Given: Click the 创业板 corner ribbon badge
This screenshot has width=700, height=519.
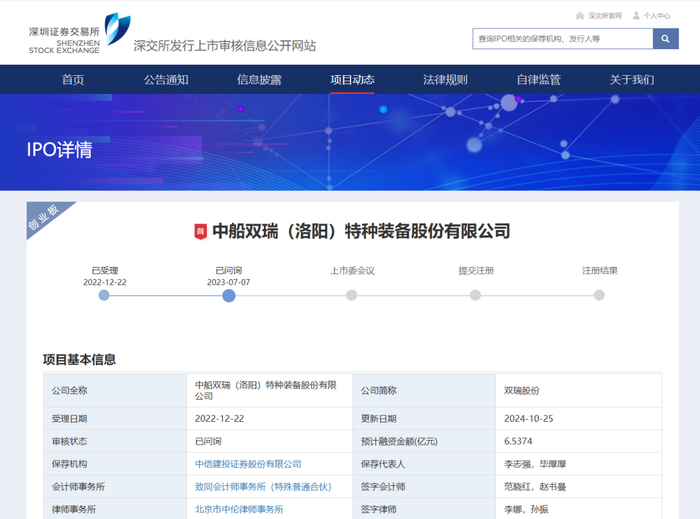Looking at the screenshot, I should (x=49, y=219).
